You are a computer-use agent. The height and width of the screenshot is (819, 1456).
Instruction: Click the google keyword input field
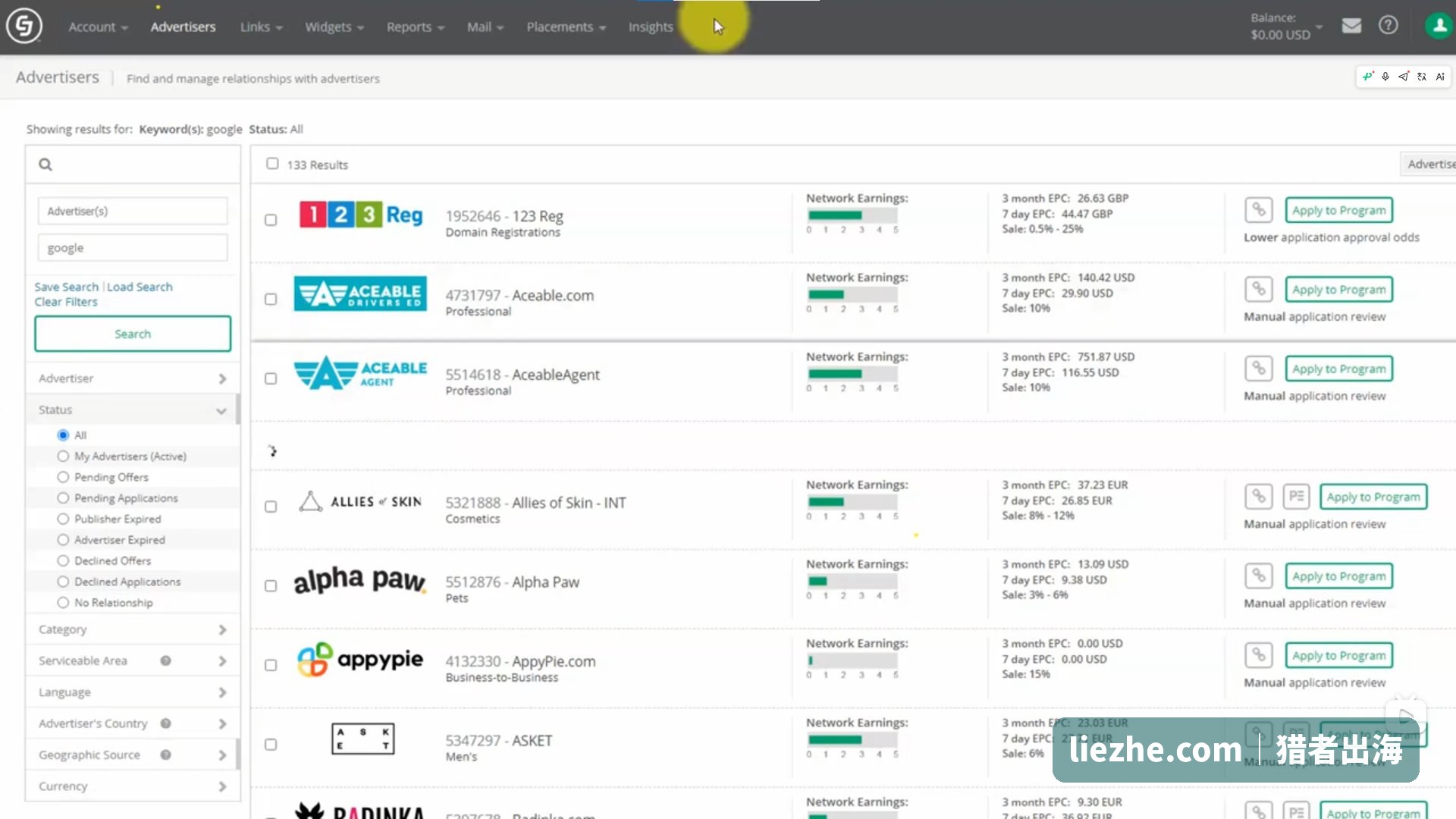pyautogui.click(x=133, y=248)
